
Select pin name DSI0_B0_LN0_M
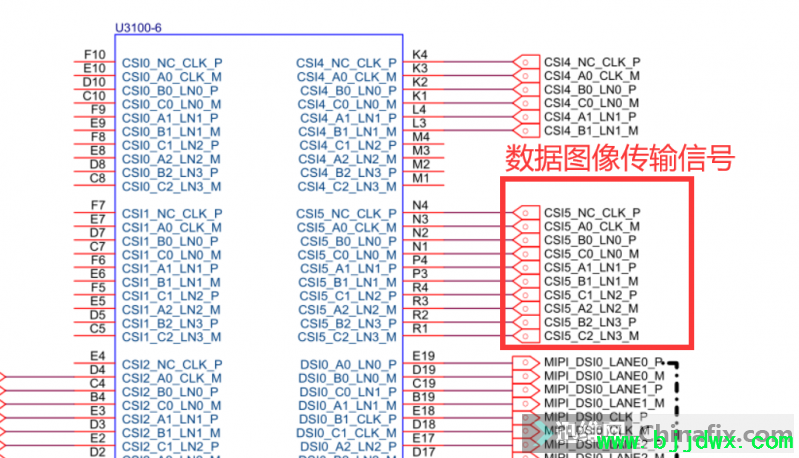[x=348, y=379]
